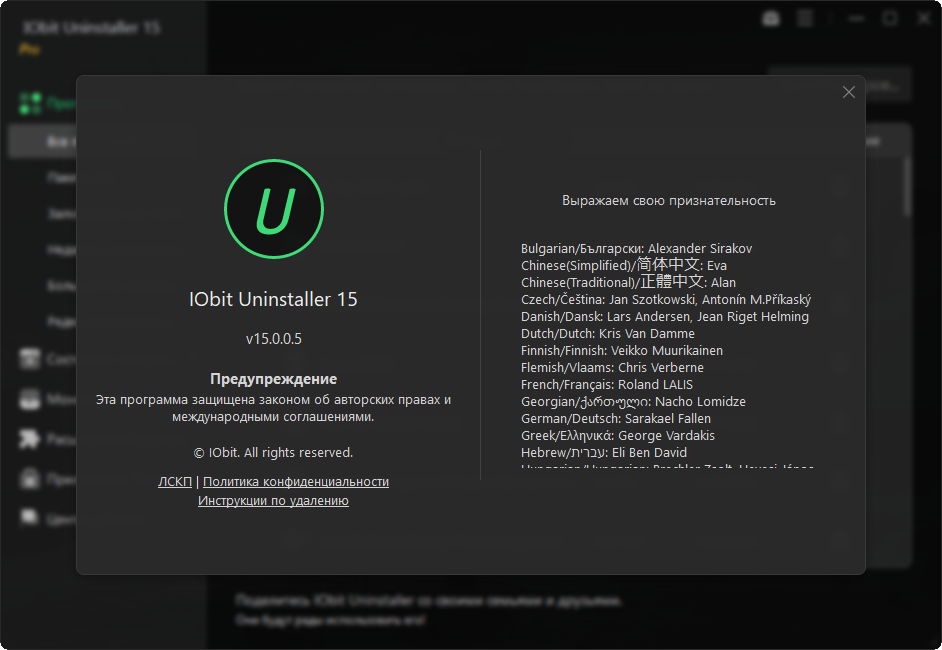Screen dimensions: 942x650
Task: Click the green IObit Uninstaller U logo
Action: [x=274, y=209]
